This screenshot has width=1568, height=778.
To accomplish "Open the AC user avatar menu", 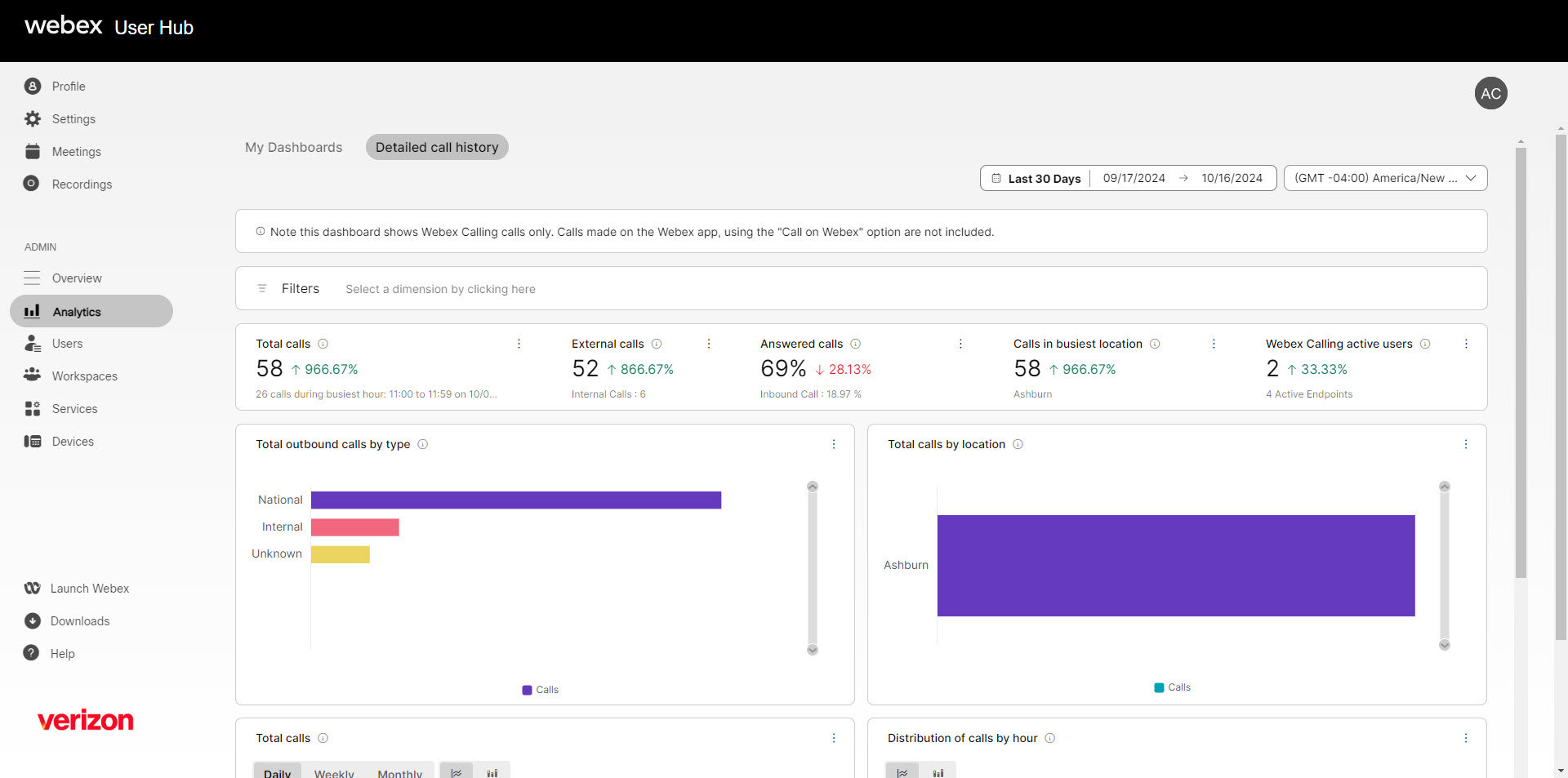I will coord(1490,93).
